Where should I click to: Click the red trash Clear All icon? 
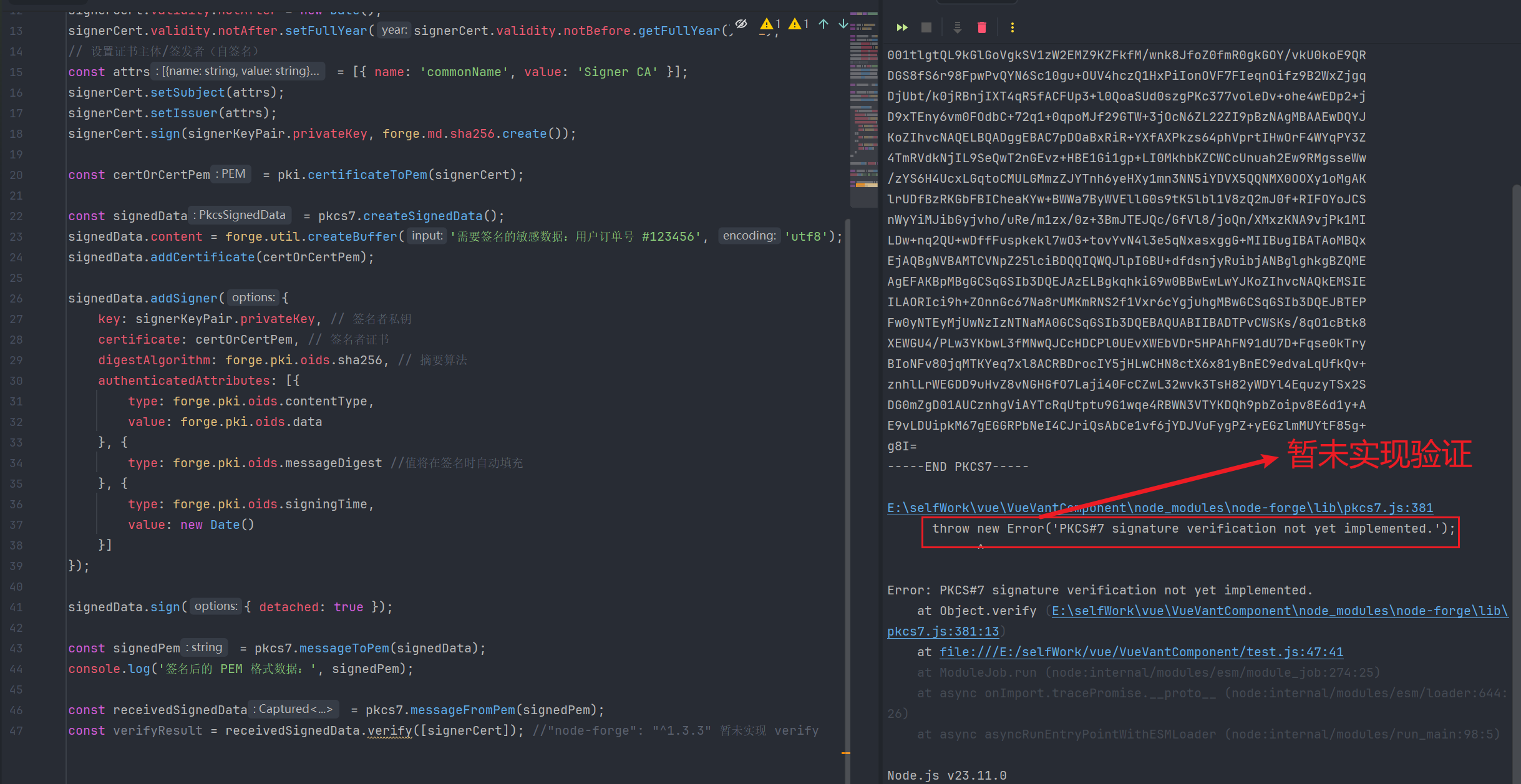coord(981,27)
